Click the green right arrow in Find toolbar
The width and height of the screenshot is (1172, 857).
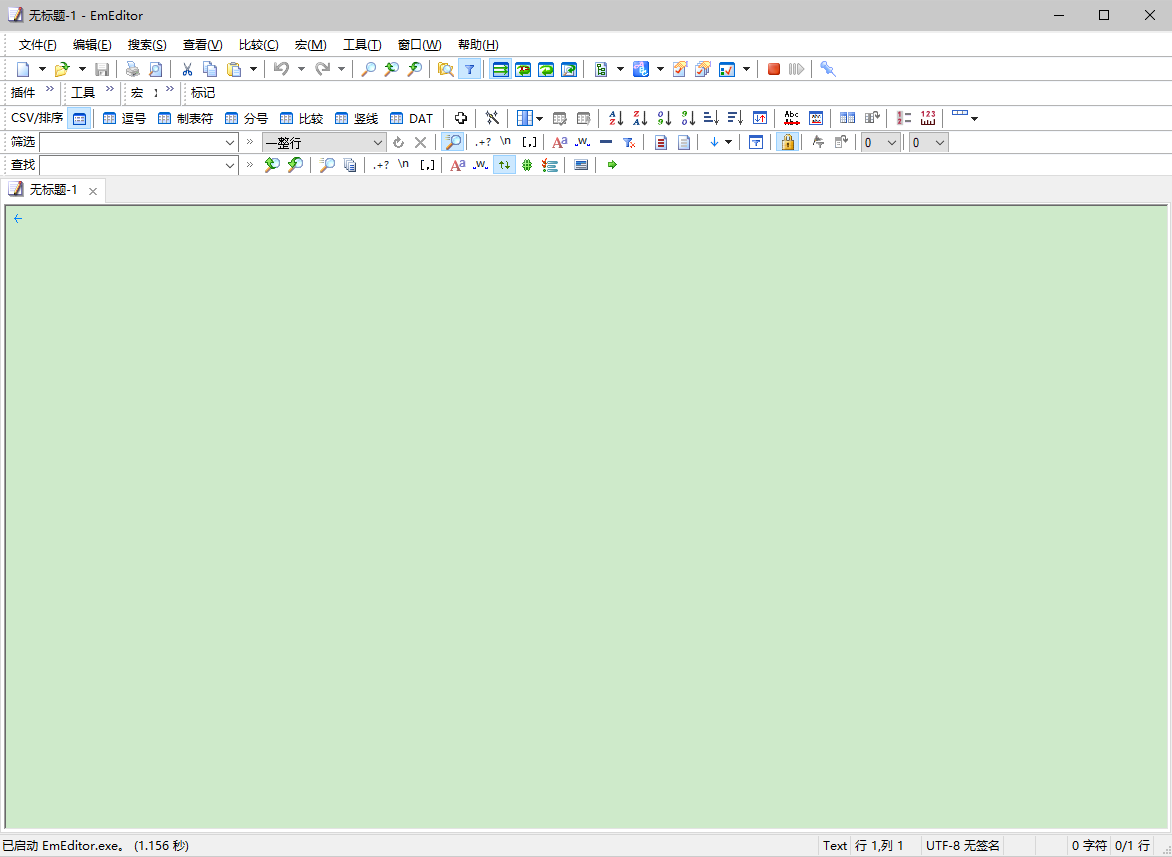612,165
